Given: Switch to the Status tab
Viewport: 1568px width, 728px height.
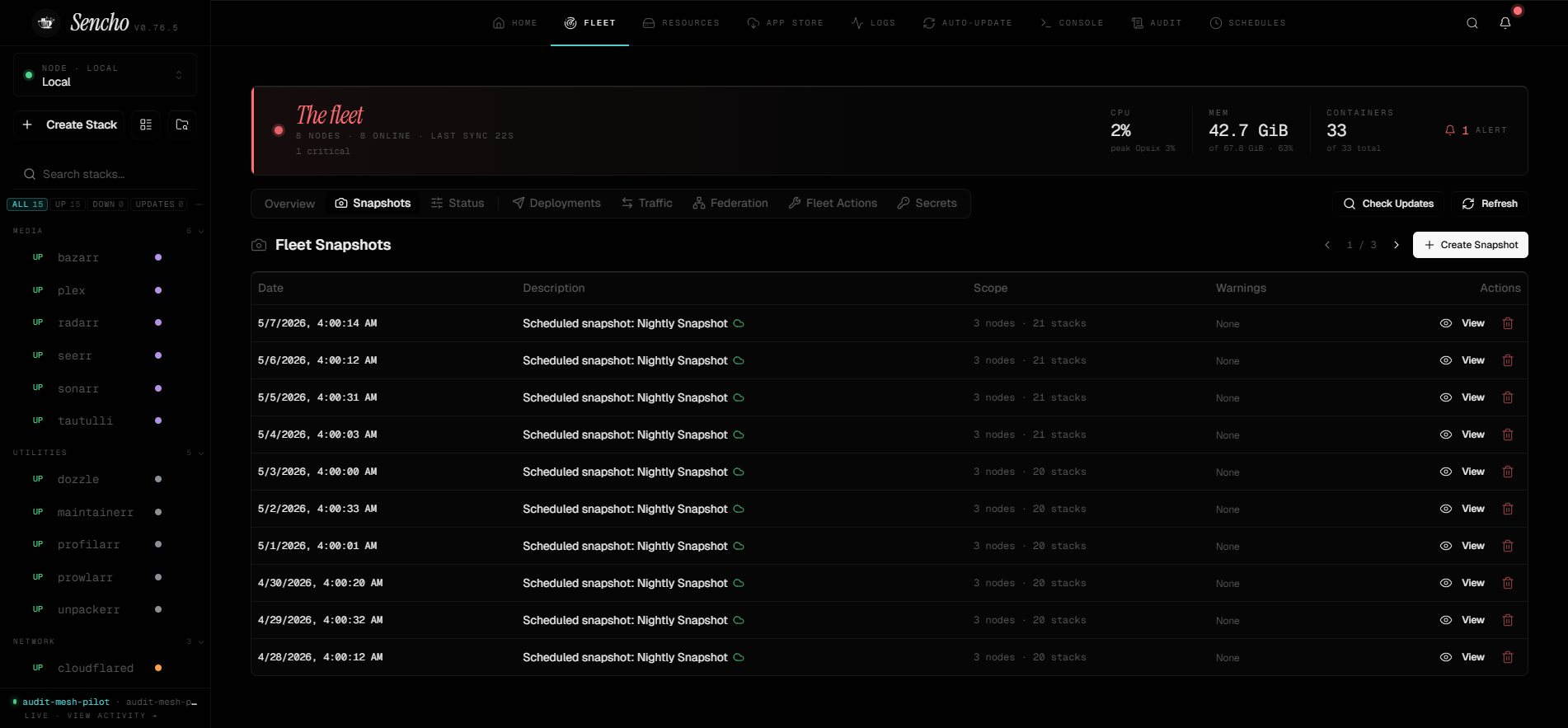Looking at the screenshot, I should pyautogui.click(x=458, y=204).
